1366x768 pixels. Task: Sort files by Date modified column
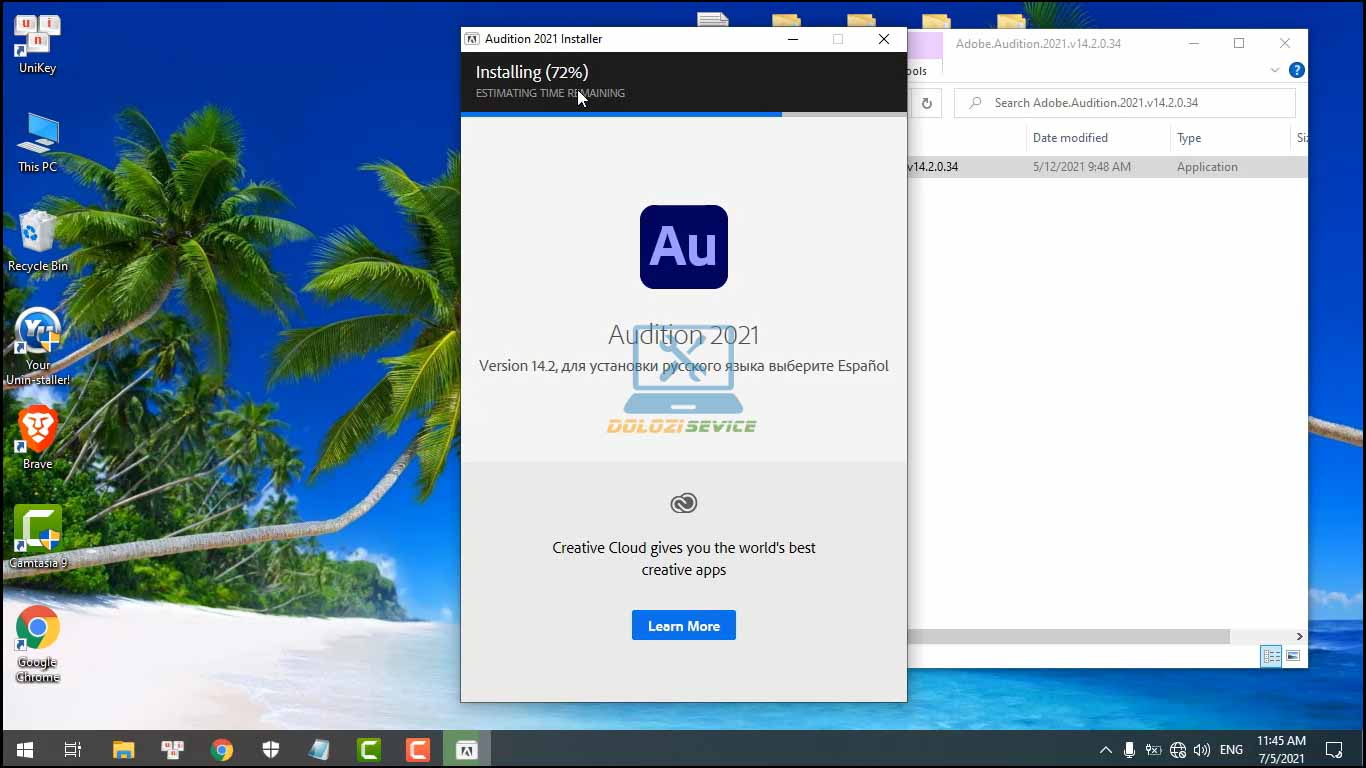pyautogui.click(x=1070, y=138)
